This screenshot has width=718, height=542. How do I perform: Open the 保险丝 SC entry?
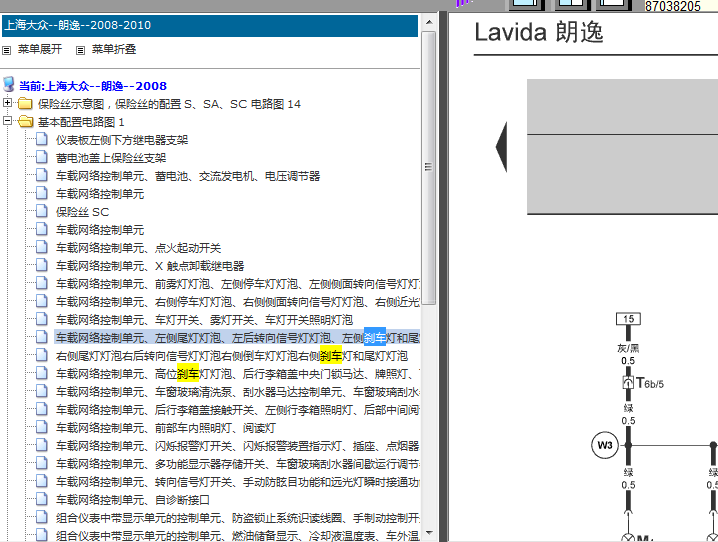pyautogui.click(x=82, y=212)
